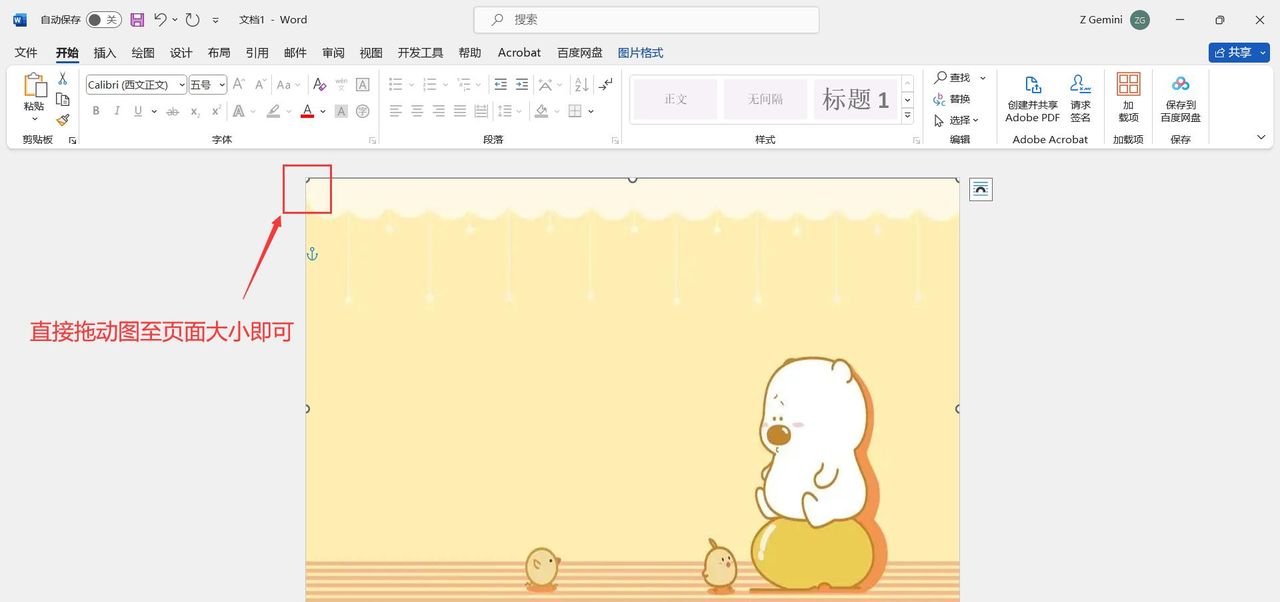
Task: Click the 保存到百度网盘 button
Action: (x=1180, y=100)
